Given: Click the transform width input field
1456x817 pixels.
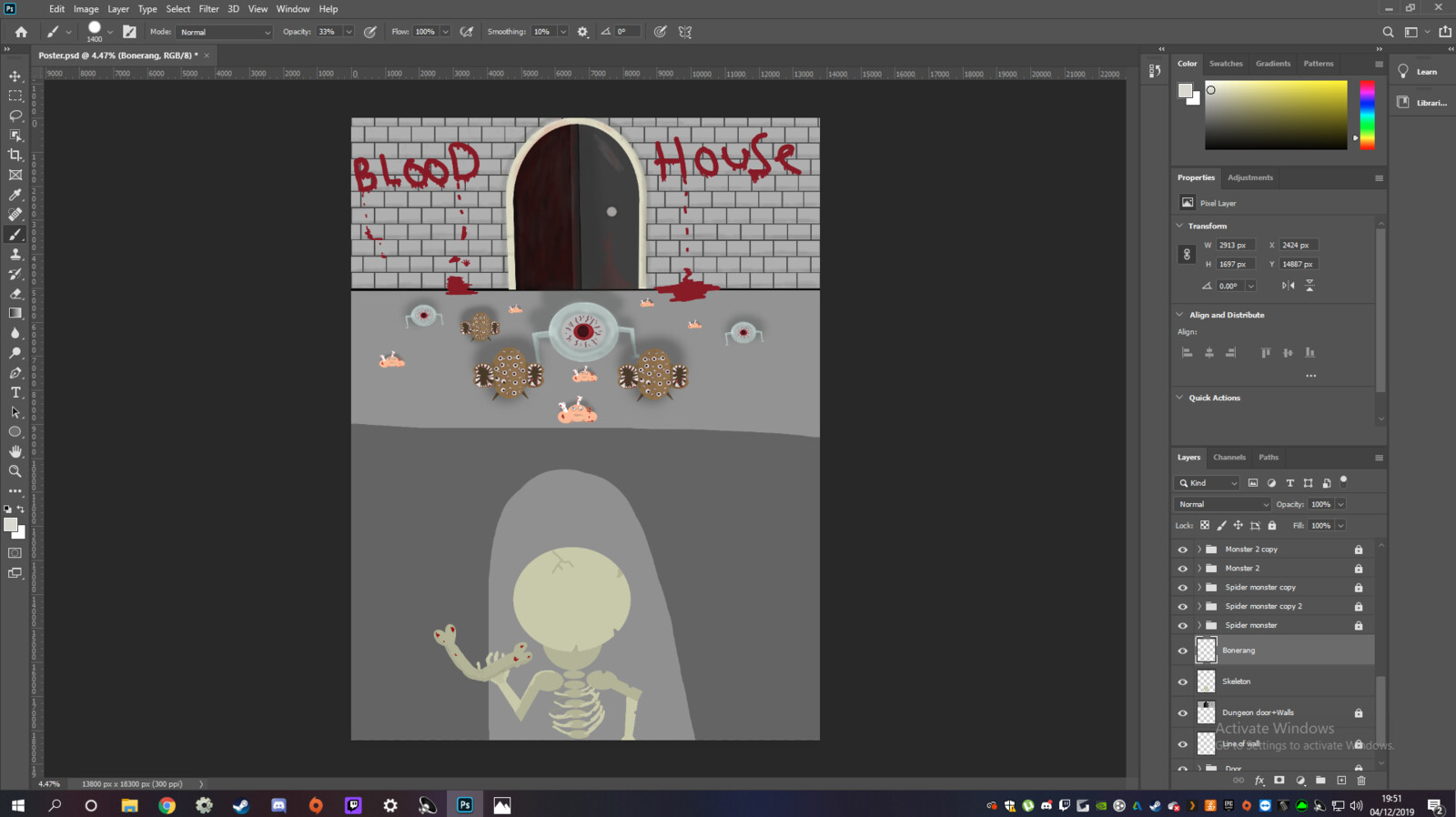Looking at the screenshot, I should (1235, 245).
